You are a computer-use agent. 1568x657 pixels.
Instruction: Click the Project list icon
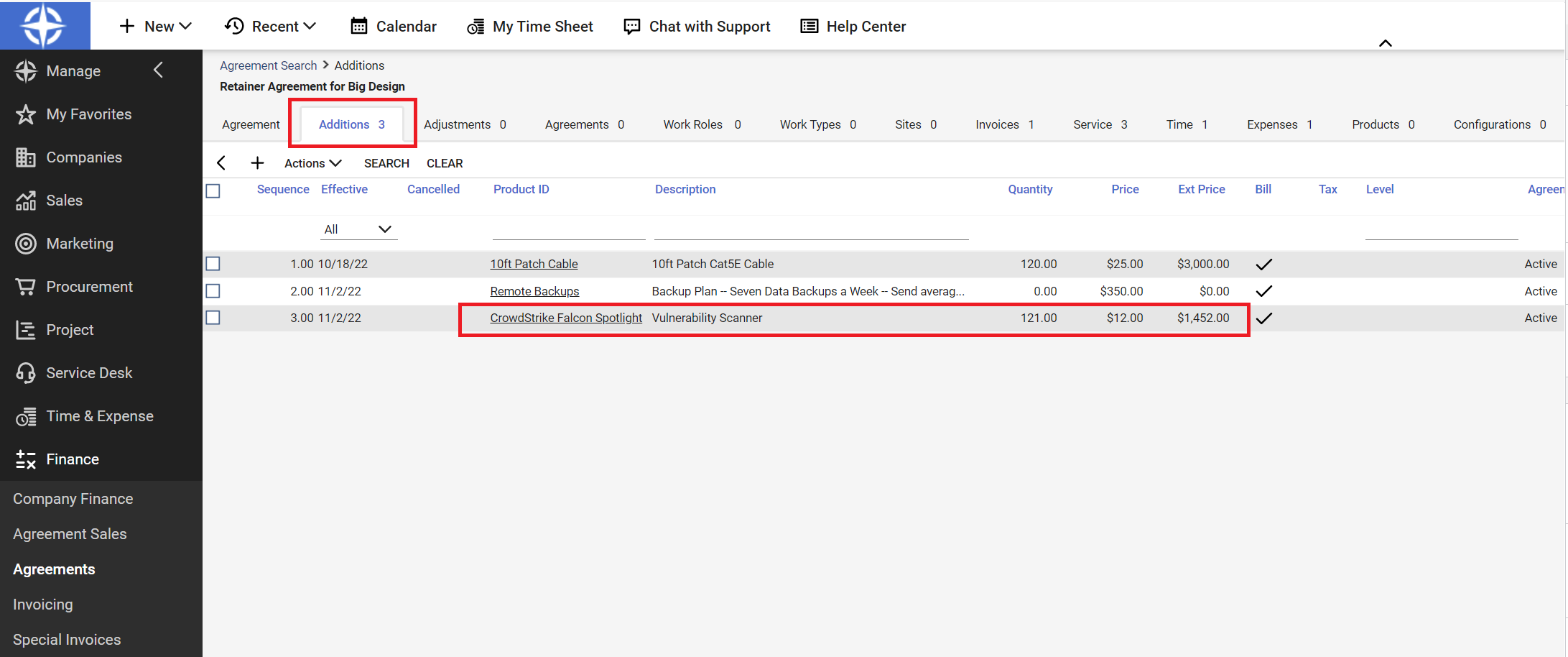(x=26, y=330)
